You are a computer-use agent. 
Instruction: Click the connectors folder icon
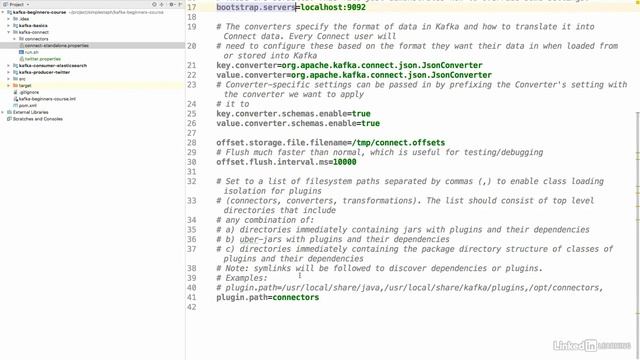point(21,39)
